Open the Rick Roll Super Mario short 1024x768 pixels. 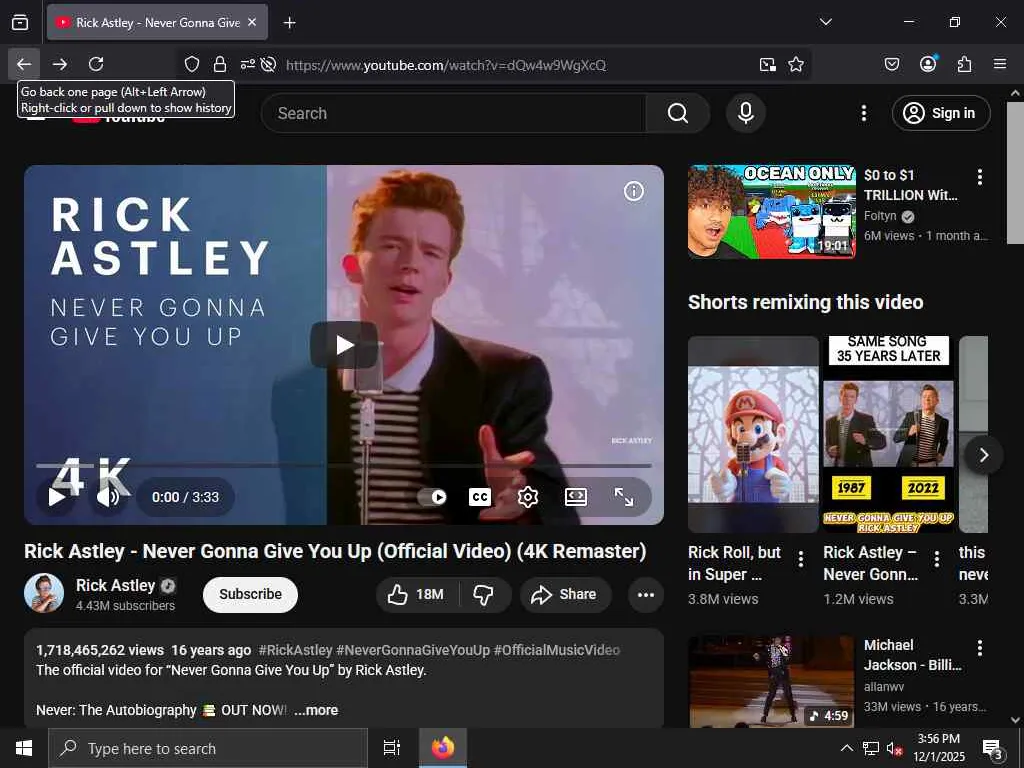click(753, 434)
